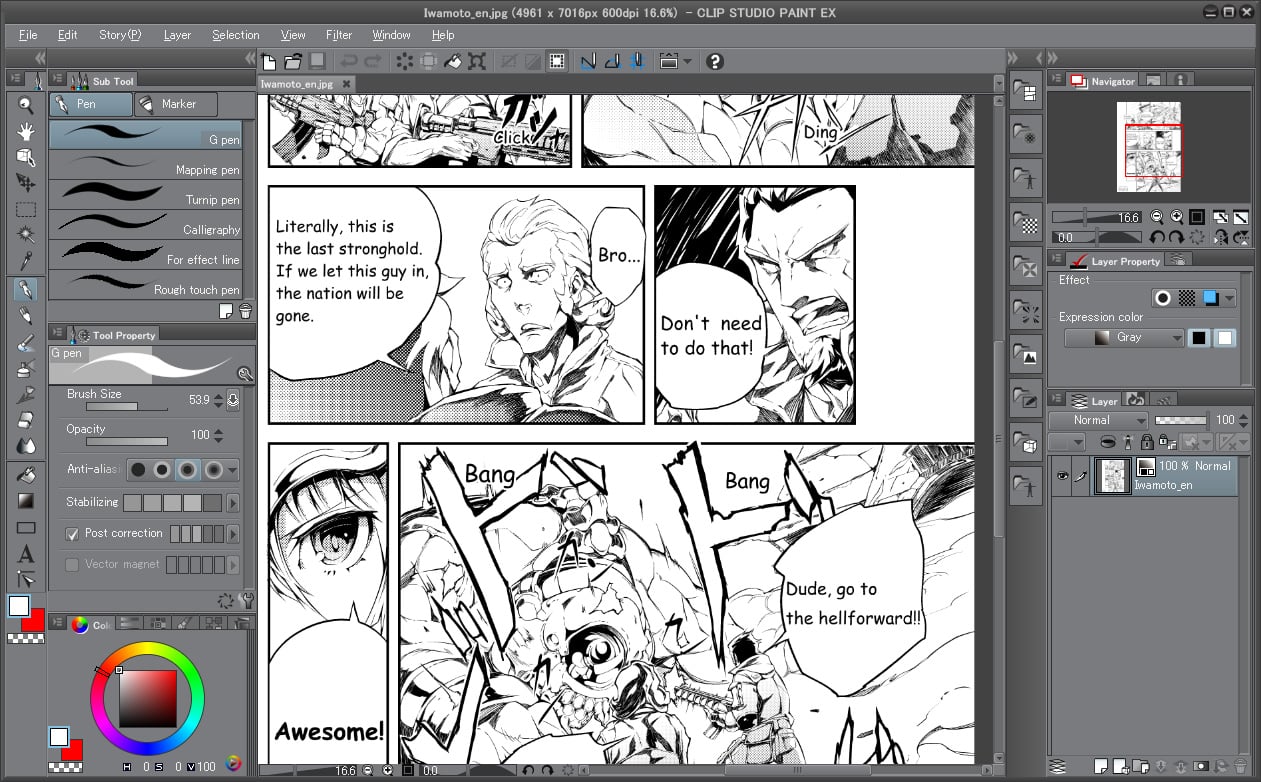Select the Text tool
Screen dimensions: 1261x782
pos(26,554)
